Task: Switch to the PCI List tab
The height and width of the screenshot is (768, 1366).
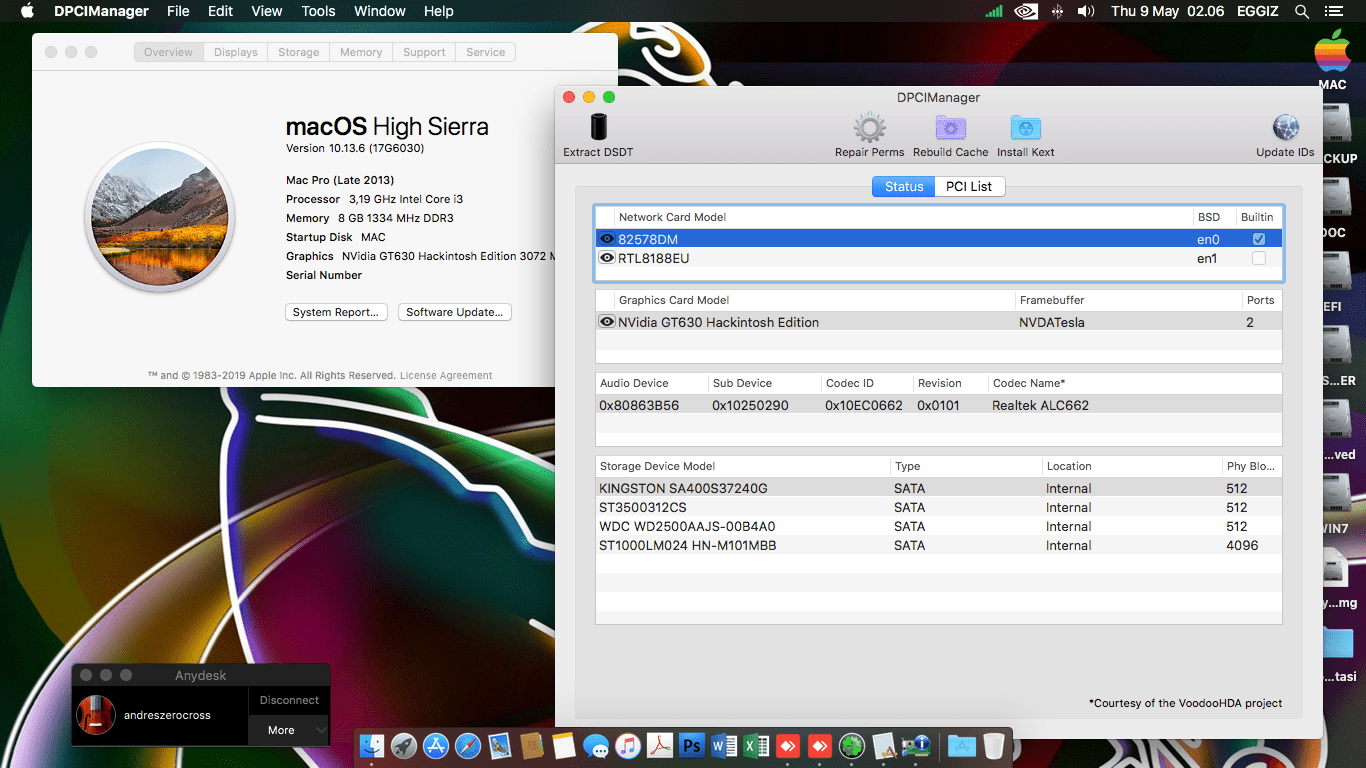Action: coord(969,186)
